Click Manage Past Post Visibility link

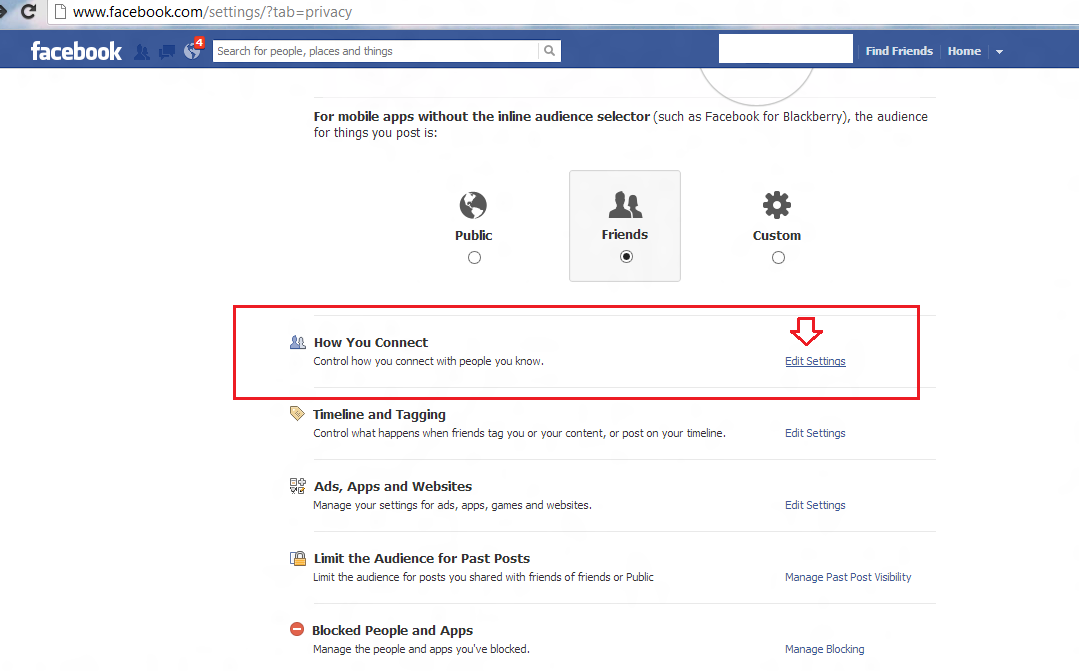click(x=848, y=577)
